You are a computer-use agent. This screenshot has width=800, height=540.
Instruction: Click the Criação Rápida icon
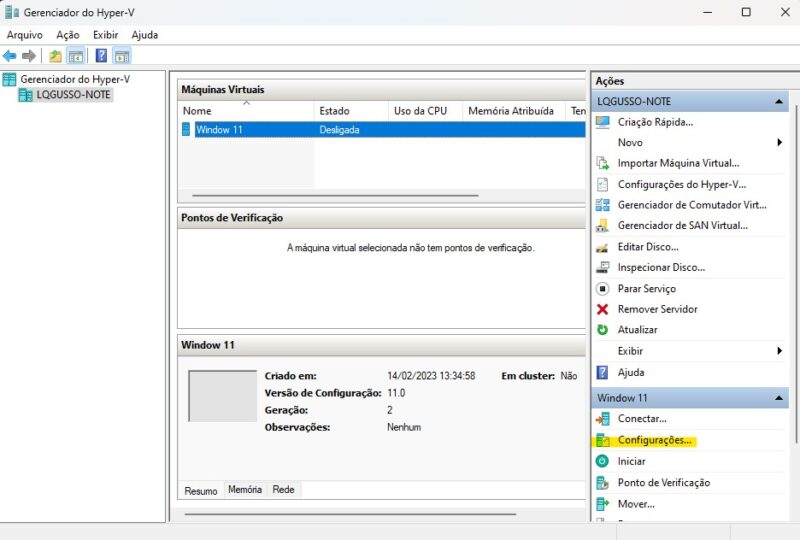pos(602,122)
